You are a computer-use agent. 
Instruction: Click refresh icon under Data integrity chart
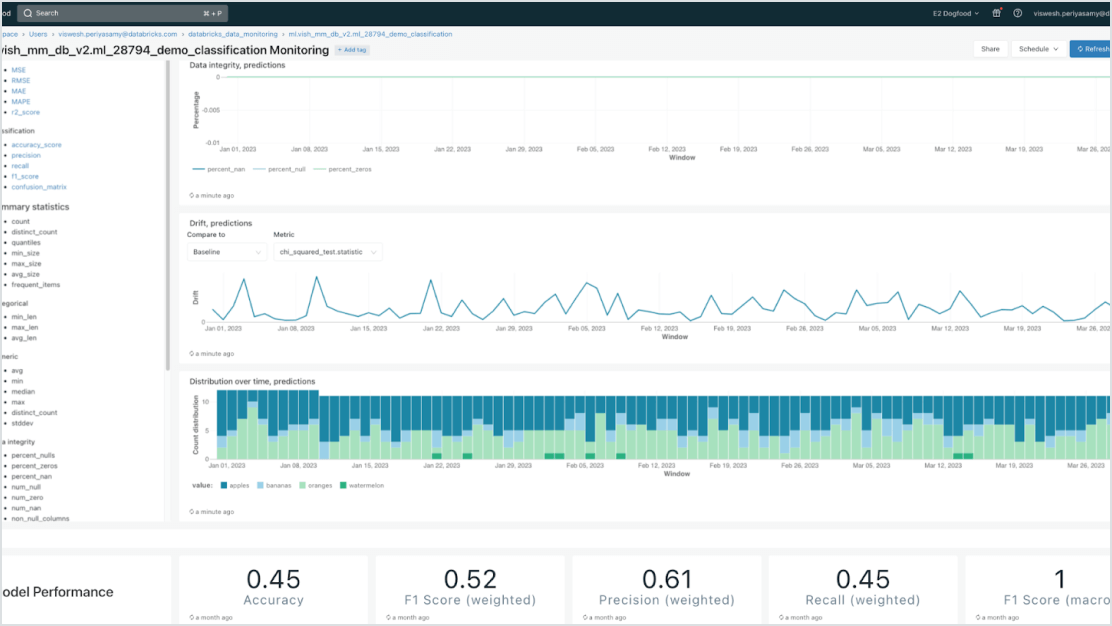[192, 195]
